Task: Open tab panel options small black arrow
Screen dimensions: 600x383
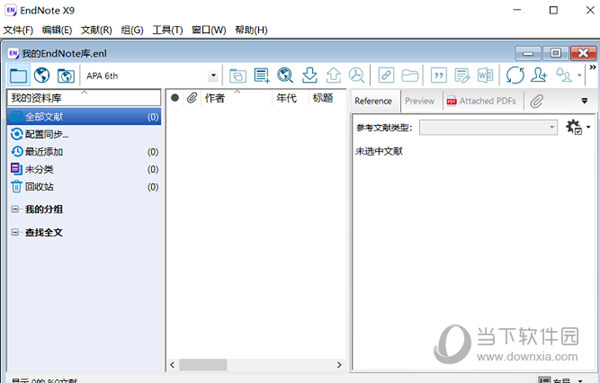Action: pyautogui.click(x=584, y=101)
